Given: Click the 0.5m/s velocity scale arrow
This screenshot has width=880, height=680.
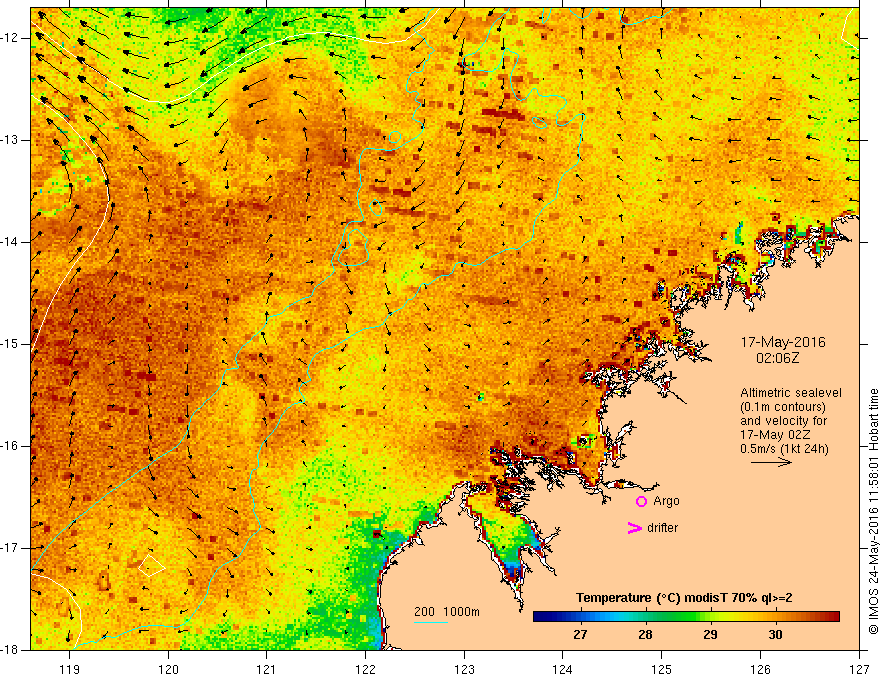Looking at the screenshot, I should [771, 462].
